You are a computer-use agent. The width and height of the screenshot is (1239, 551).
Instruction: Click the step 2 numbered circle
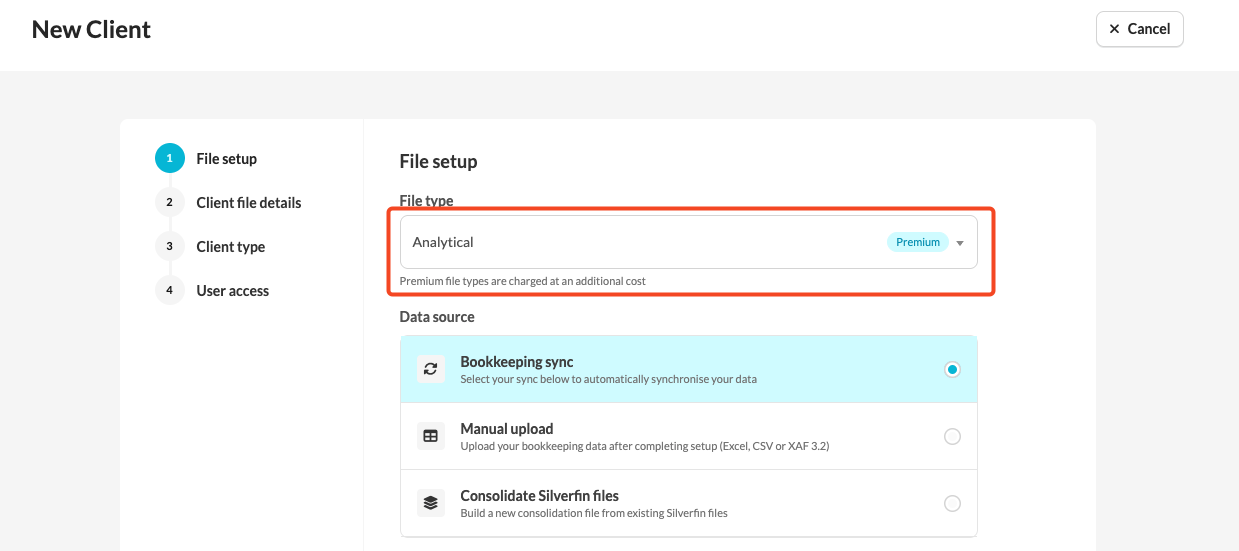pos(170,202)
